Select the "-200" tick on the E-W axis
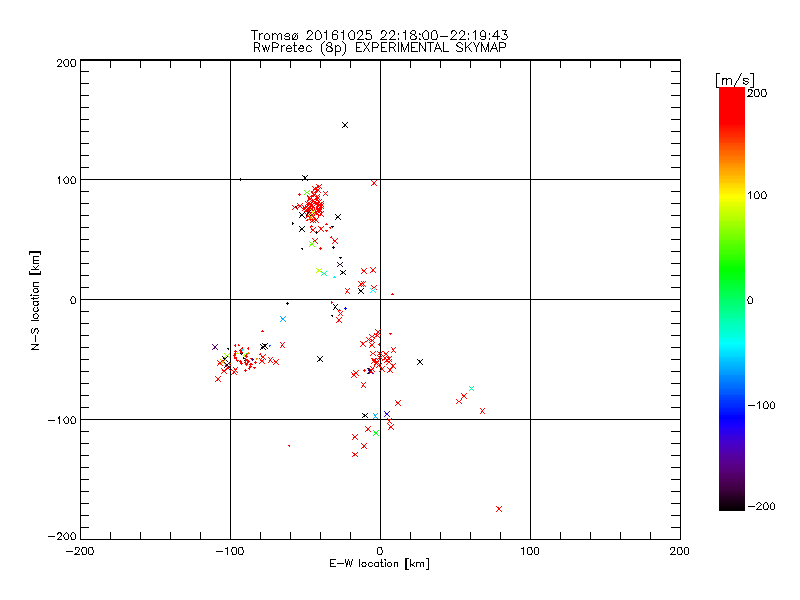800x600 pixels. [80, 551]
